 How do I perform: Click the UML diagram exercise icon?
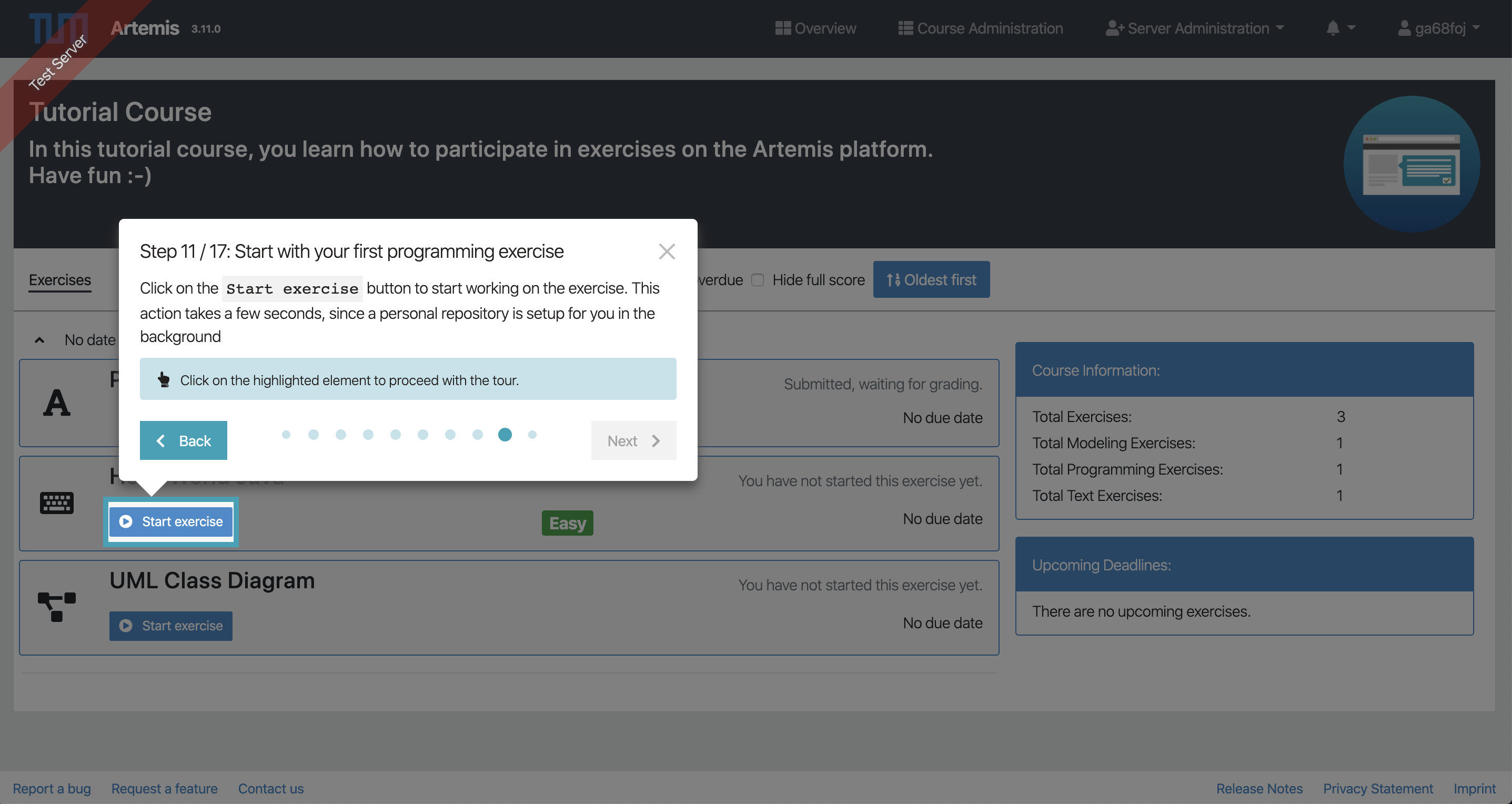[x=56, y=607]
